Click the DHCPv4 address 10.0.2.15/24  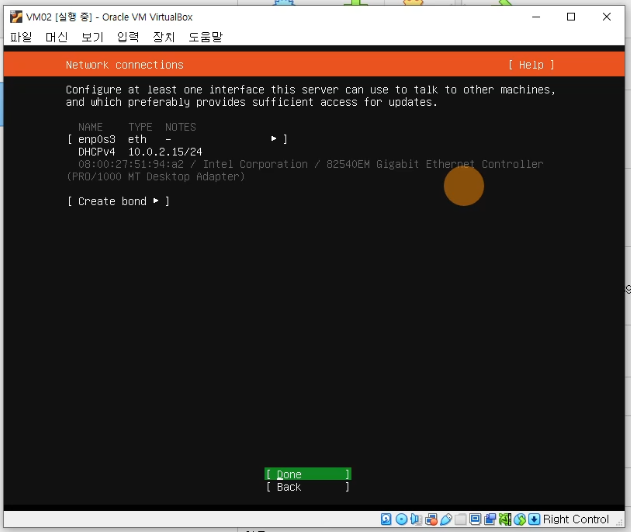pos(165,152)
